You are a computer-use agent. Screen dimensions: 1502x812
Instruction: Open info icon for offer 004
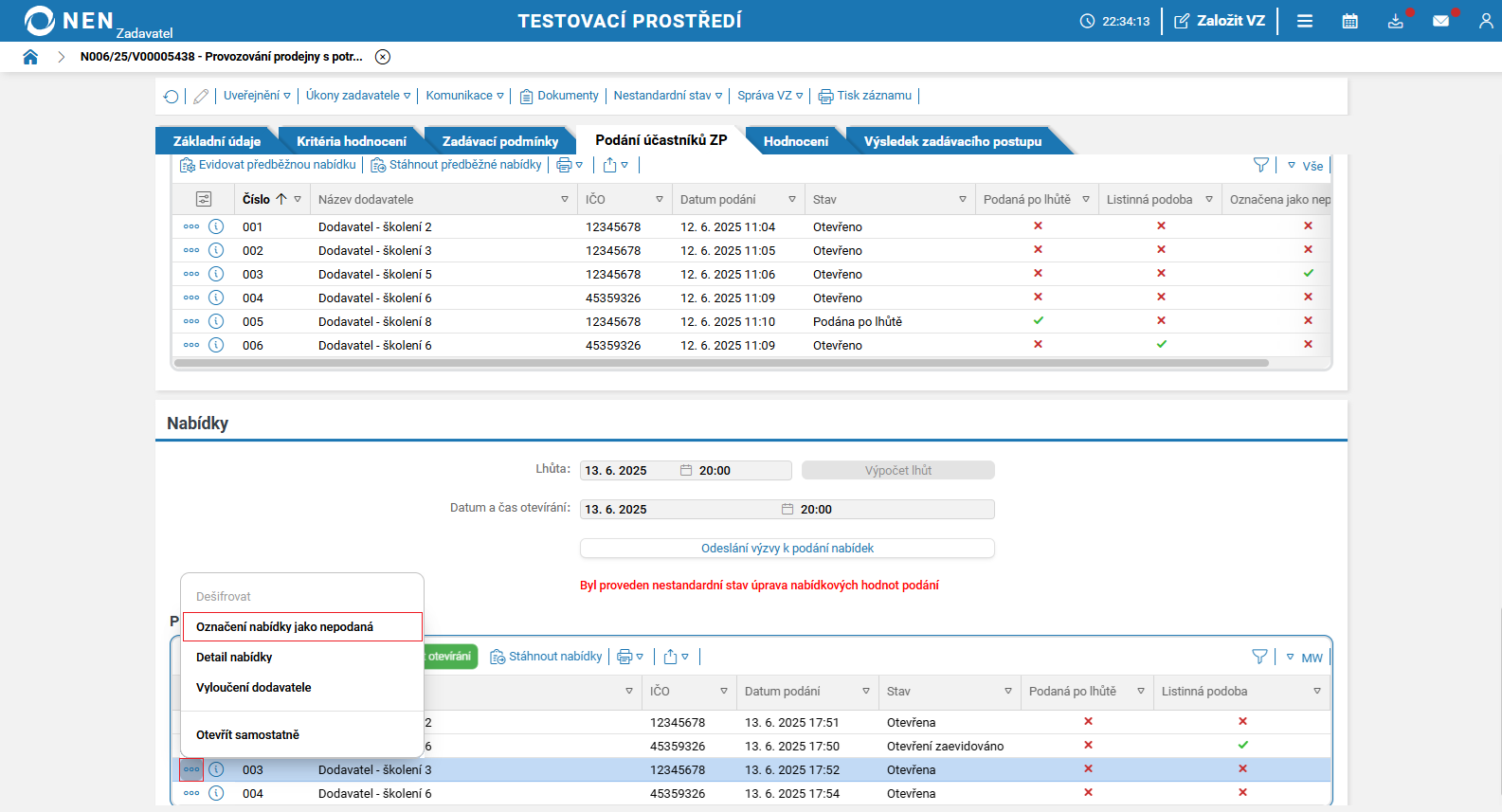(216, 793)
